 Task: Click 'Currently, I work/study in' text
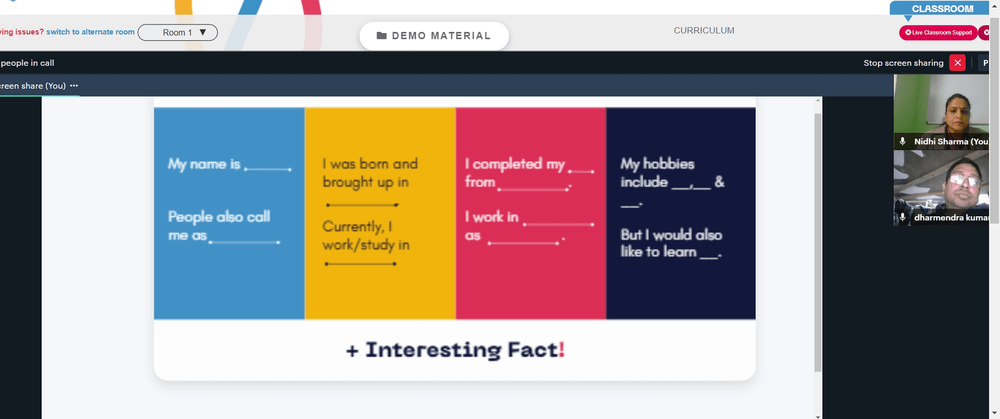tap(366, 235)
